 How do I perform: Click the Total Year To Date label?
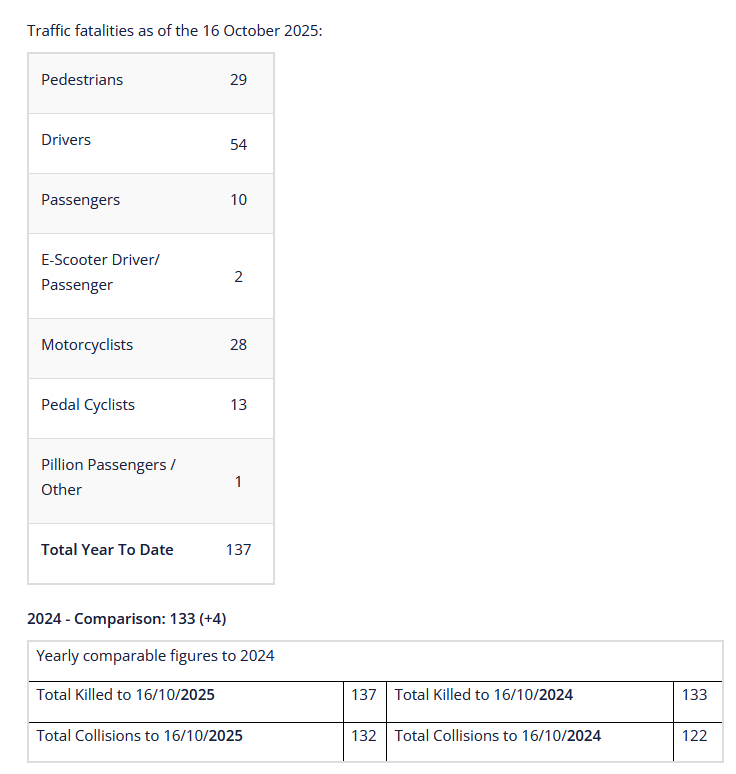[107, 550]
